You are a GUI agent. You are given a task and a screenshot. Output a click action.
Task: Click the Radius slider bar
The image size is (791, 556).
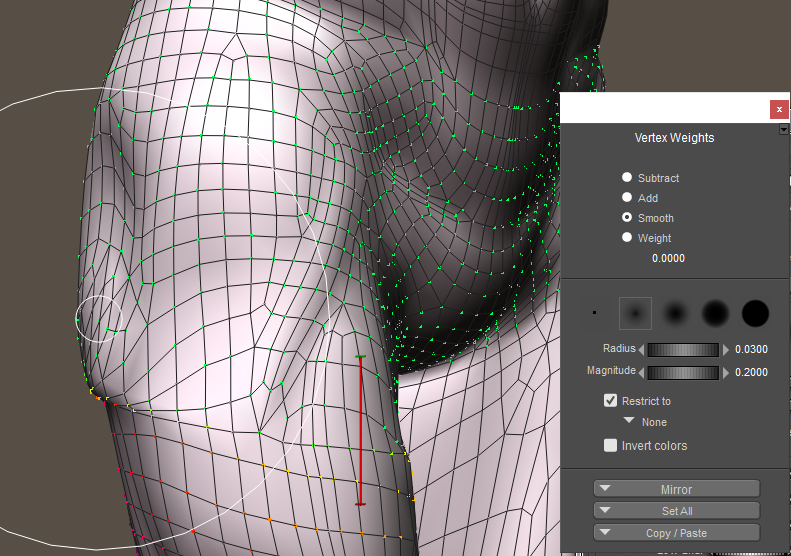684,350
